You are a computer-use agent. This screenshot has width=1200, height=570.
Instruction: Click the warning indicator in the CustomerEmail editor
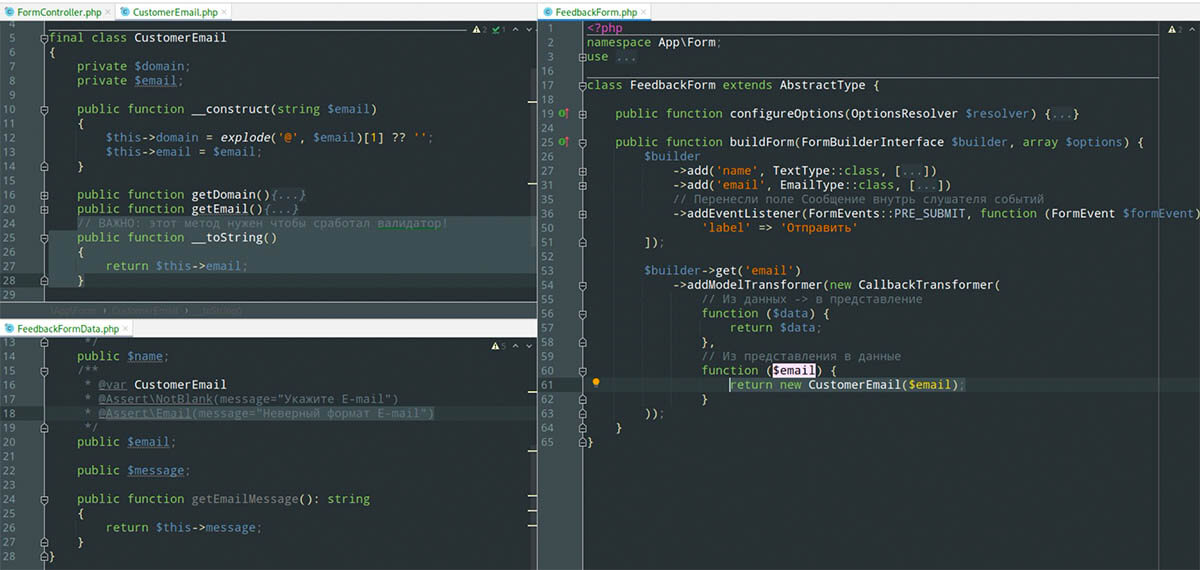[476, 31]
